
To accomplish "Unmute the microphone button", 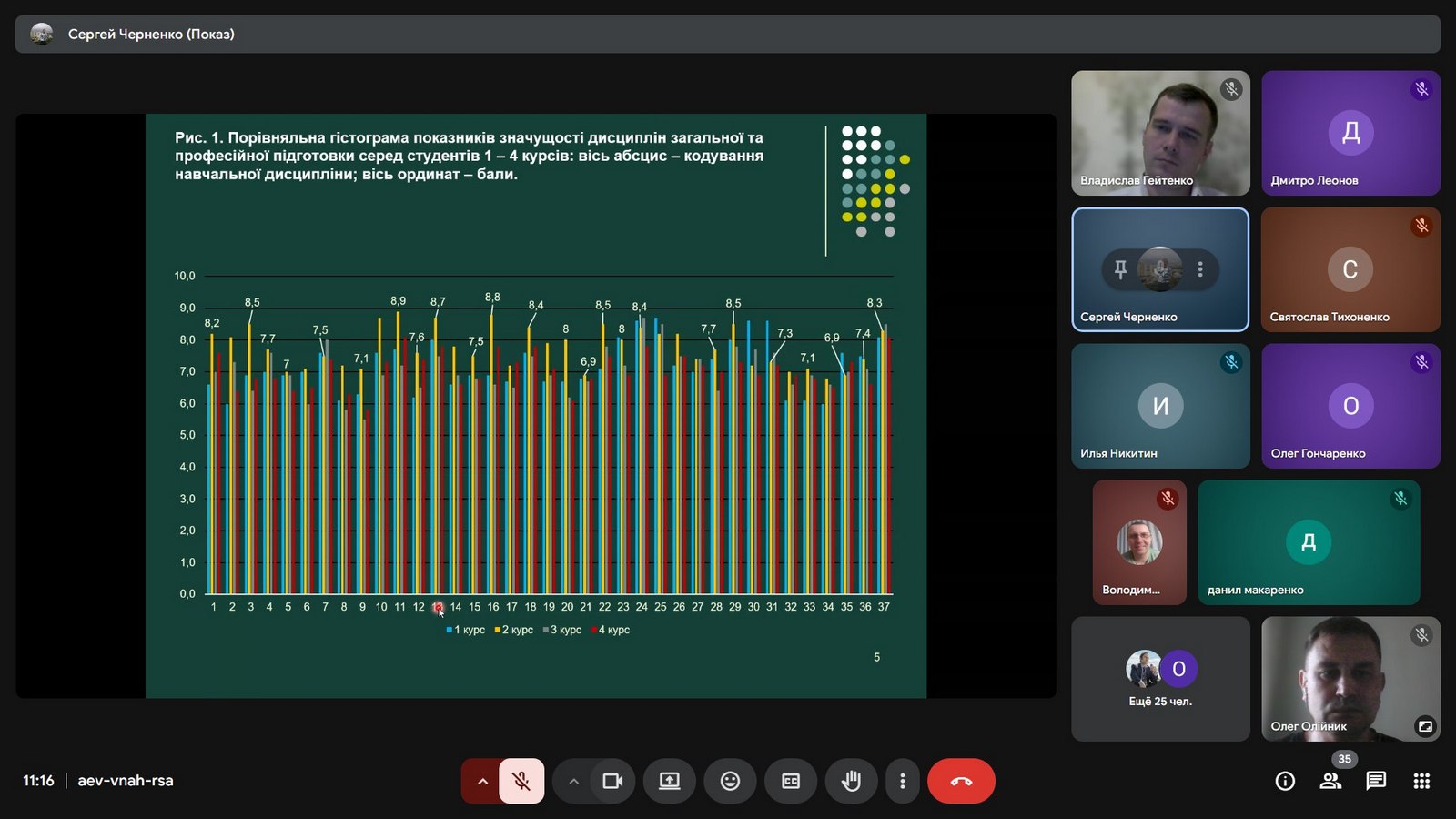I will coord(521,781).
